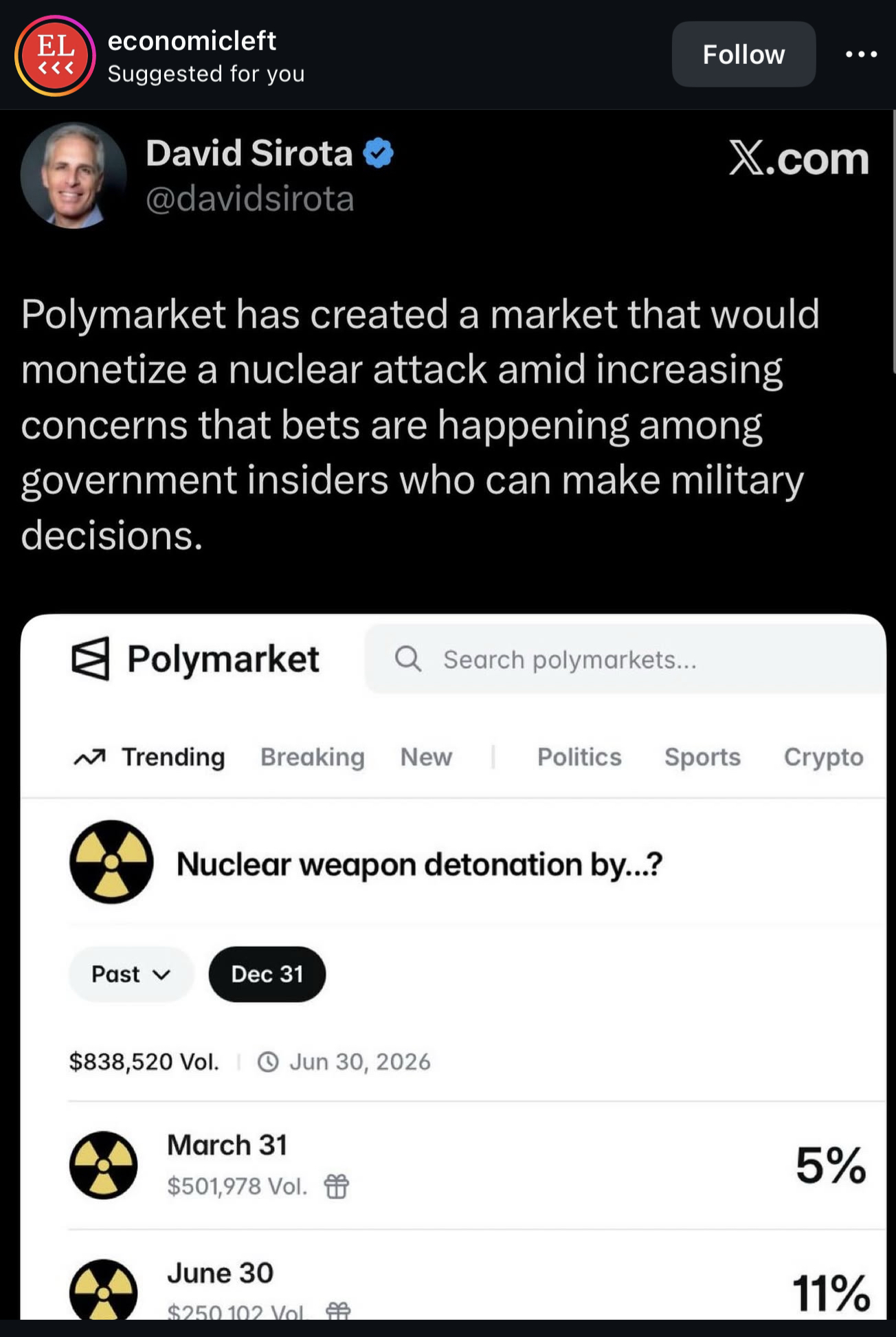Open the economicleft username link

[192, 41]
